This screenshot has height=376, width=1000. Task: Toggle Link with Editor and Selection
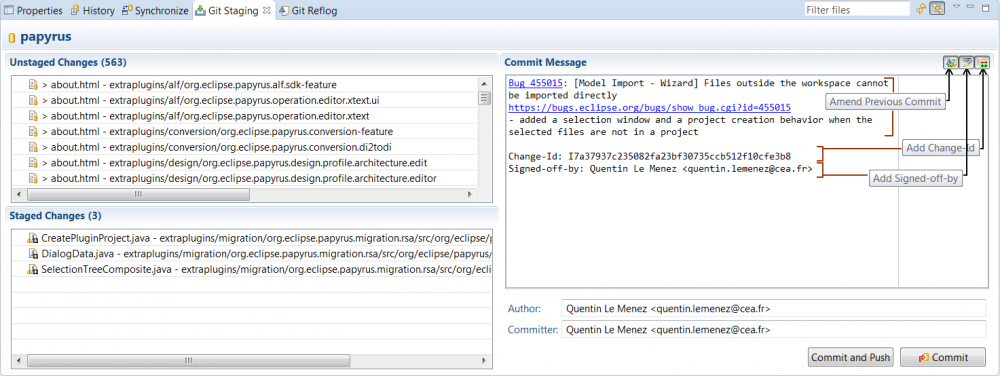[937, 9]
